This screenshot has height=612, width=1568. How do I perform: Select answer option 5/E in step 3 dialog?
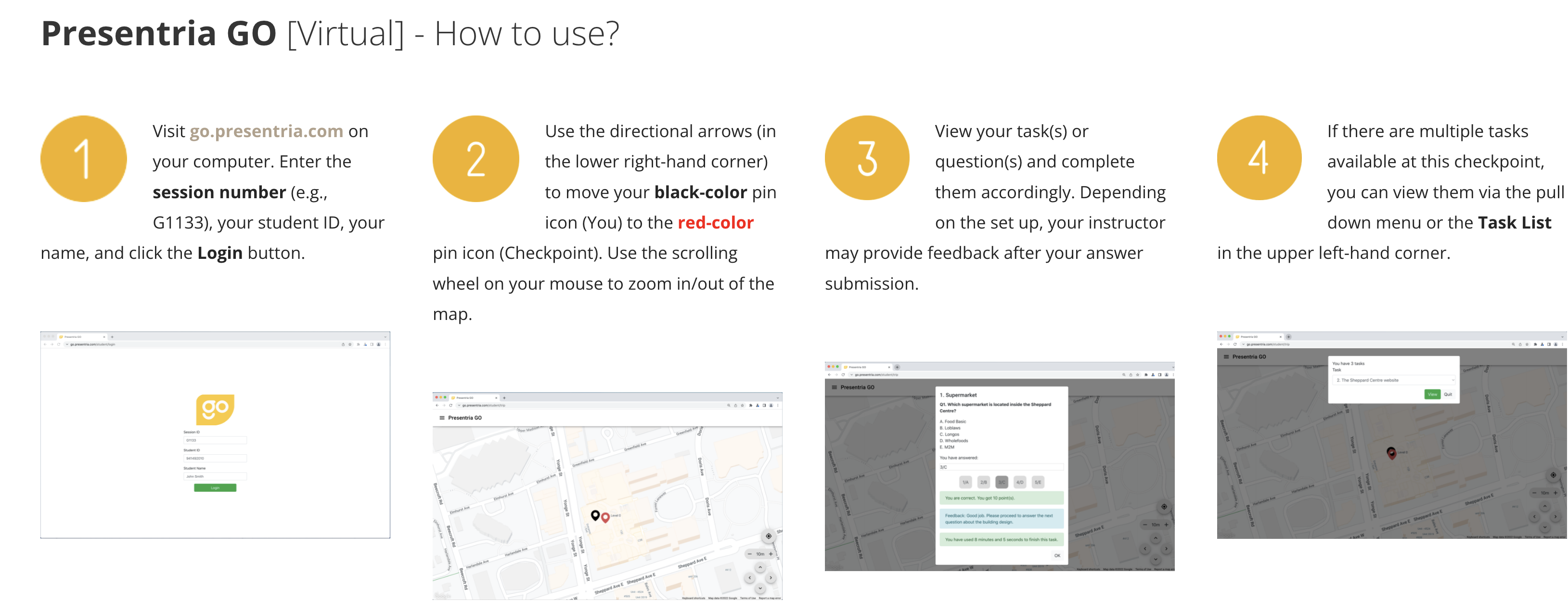(x=1038, y=483)
